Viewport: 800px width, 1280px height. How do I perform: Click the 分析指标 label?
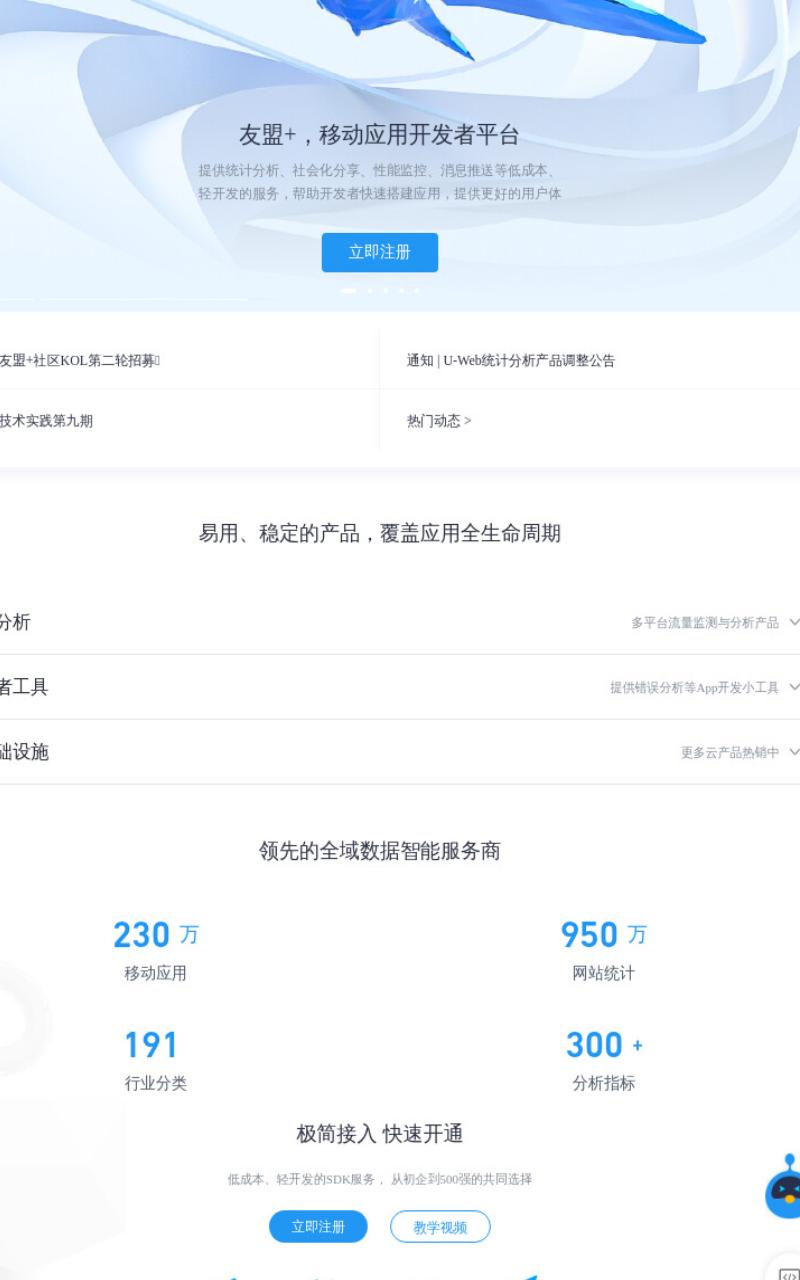pos(603,1083)
